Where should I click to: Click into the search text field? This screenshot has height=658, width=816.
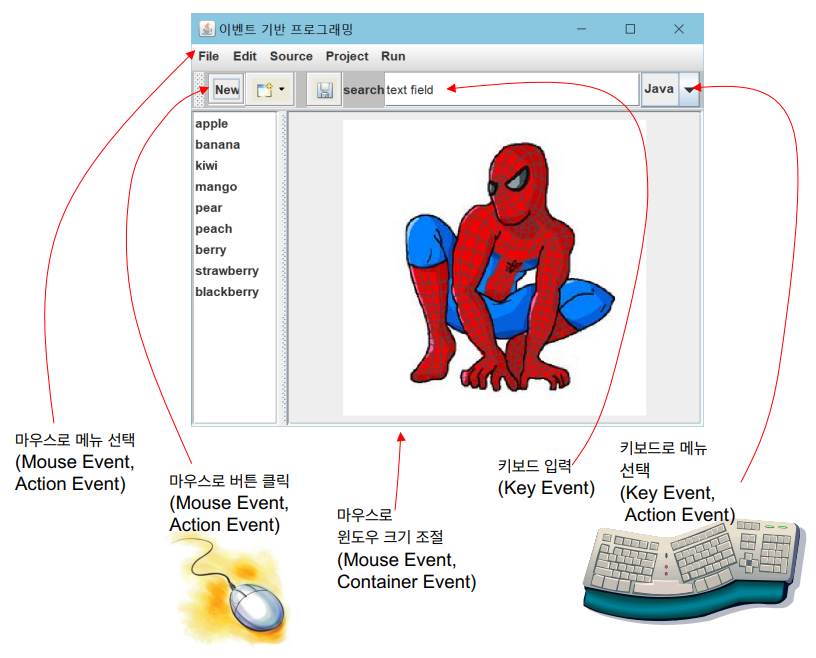[x=512, y=90]
